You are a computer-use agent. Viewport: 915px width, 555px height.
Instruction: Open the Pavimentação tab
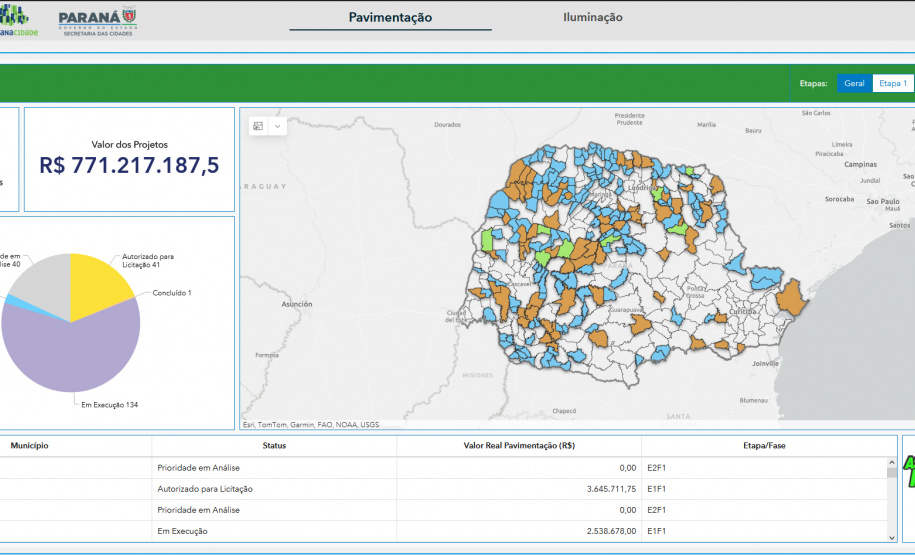click(x=390, y=17)
